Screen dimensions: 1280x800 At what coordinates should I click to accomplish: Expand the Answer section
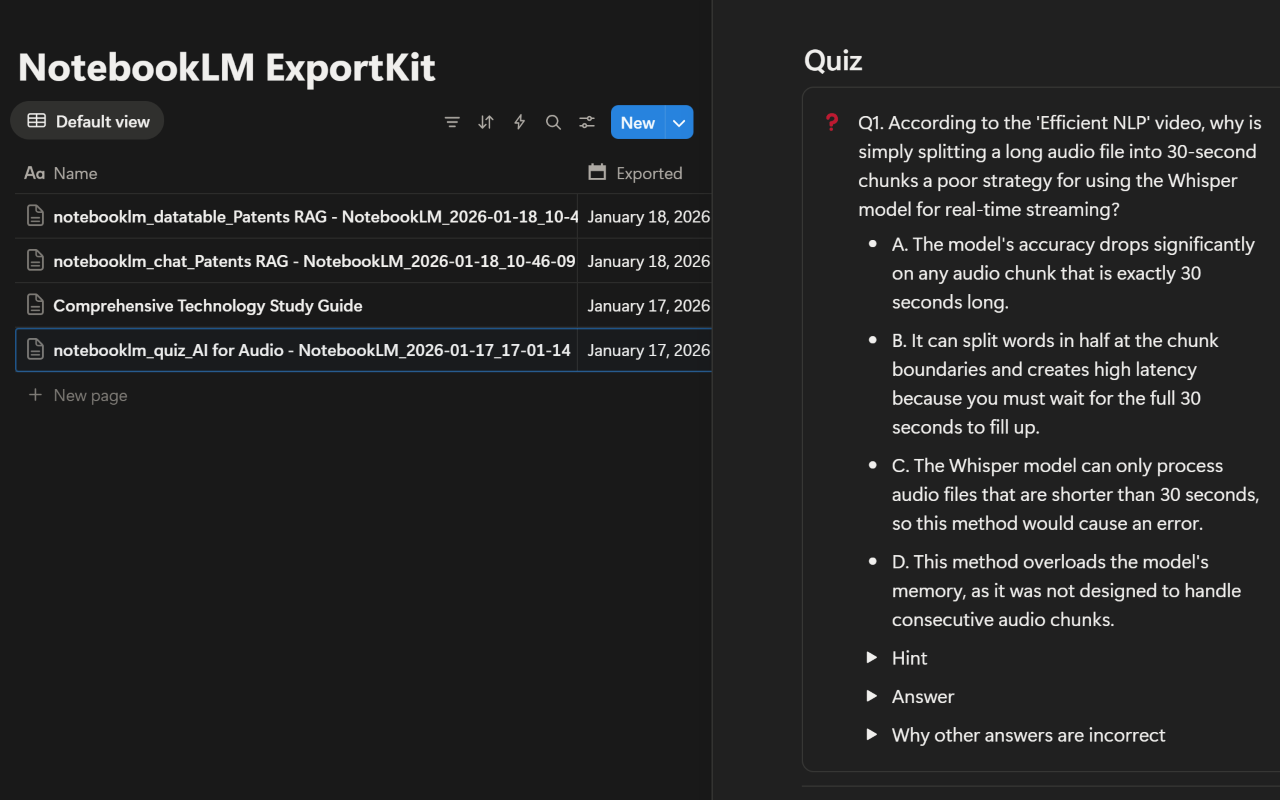point(871,696)
